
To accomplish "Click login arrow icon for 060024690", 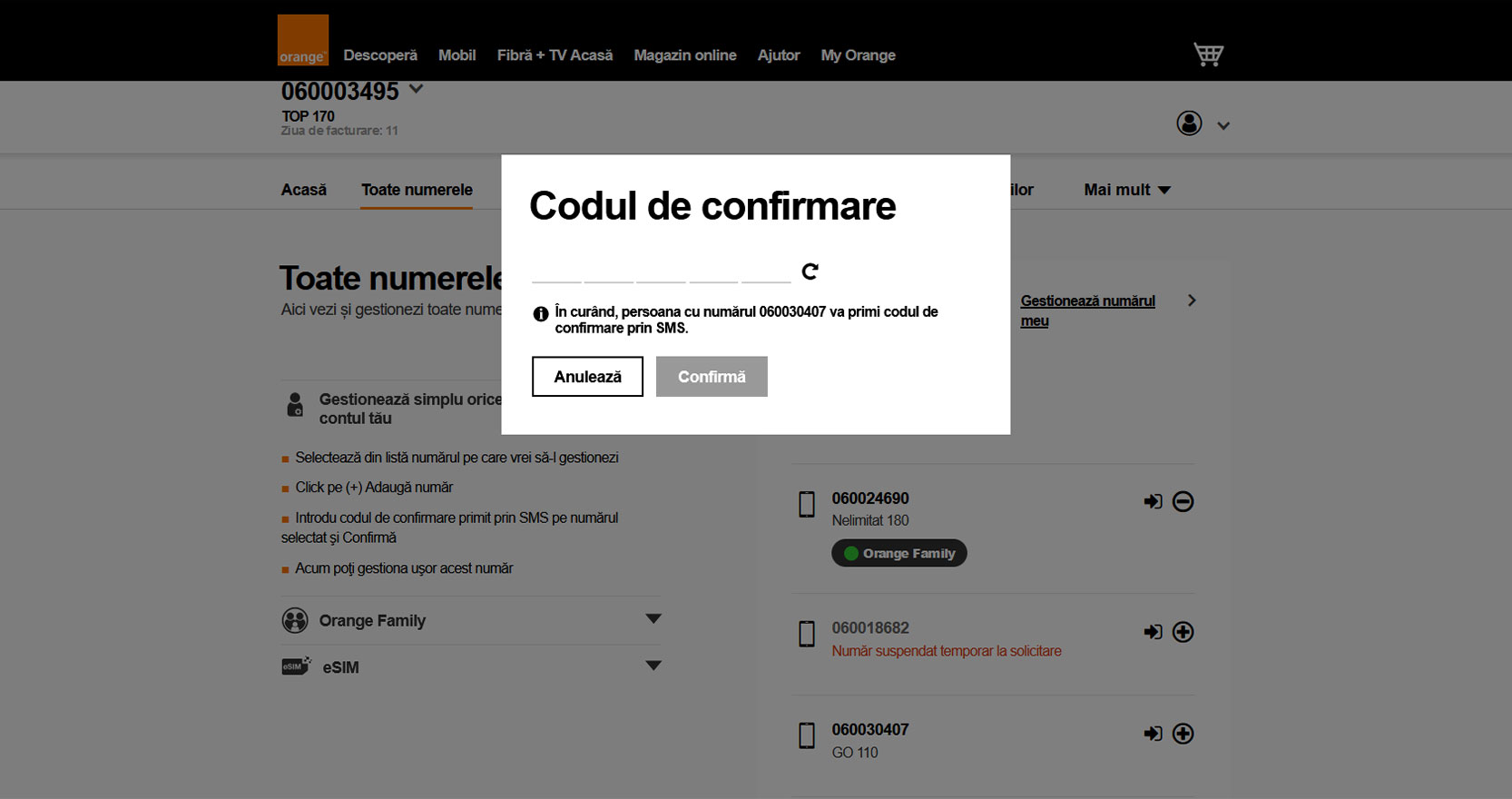I will pos(1153,501).
